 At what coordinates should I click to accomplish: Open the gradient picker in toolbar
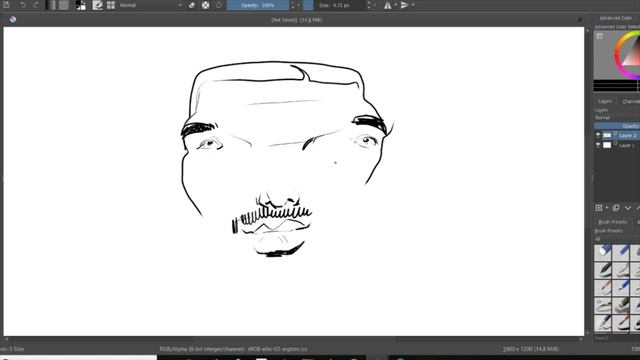click(x=51, y=5)
